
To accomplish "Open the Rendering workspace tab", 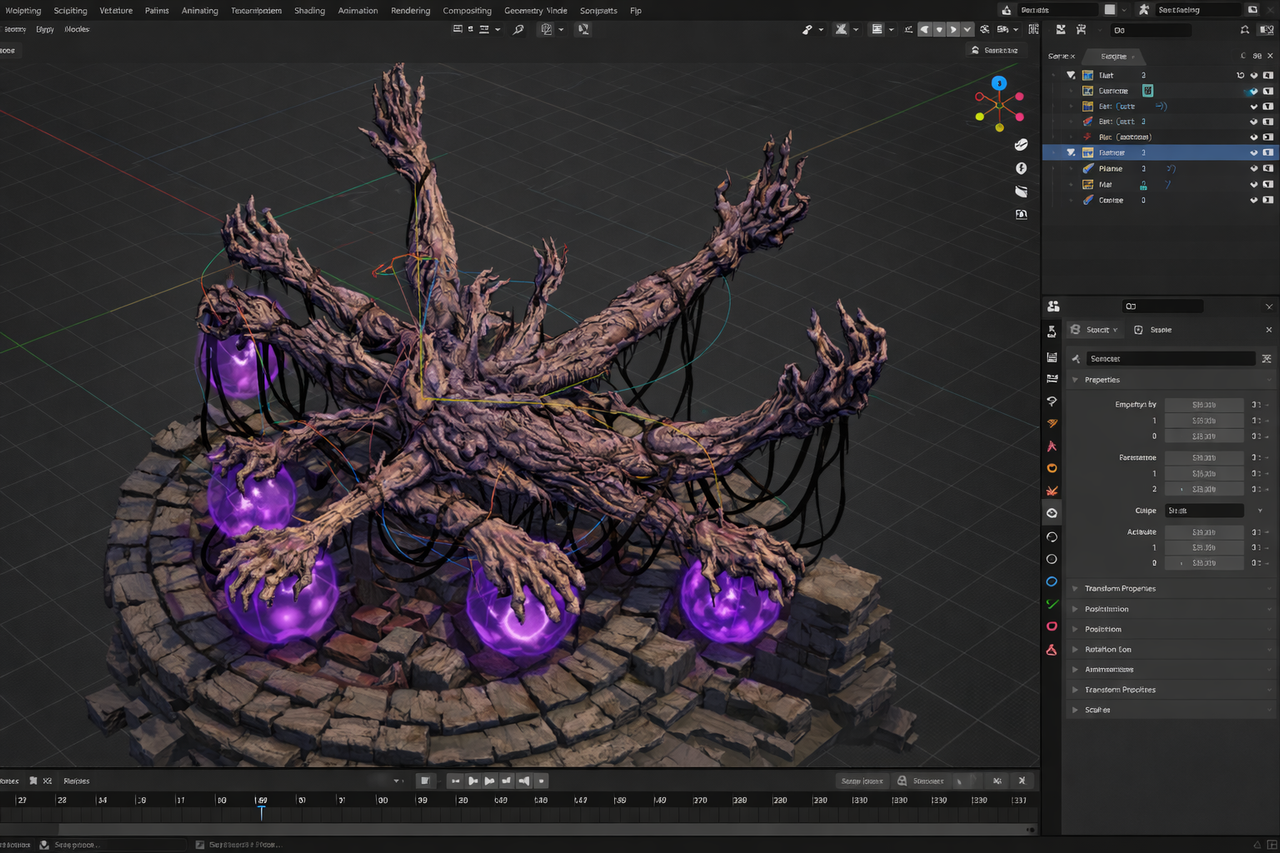I will point(410,11).
